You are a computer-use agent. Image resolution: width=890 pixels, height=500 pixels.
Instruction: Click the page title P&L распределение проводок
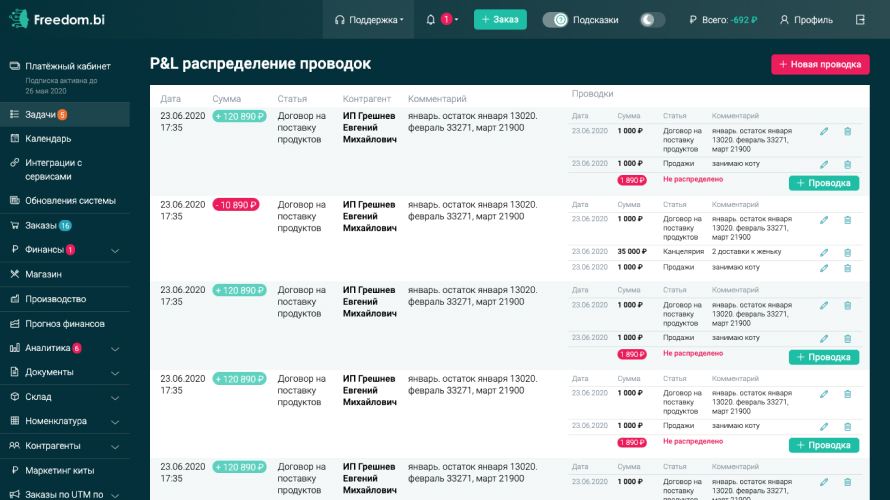tap(261, 64)
